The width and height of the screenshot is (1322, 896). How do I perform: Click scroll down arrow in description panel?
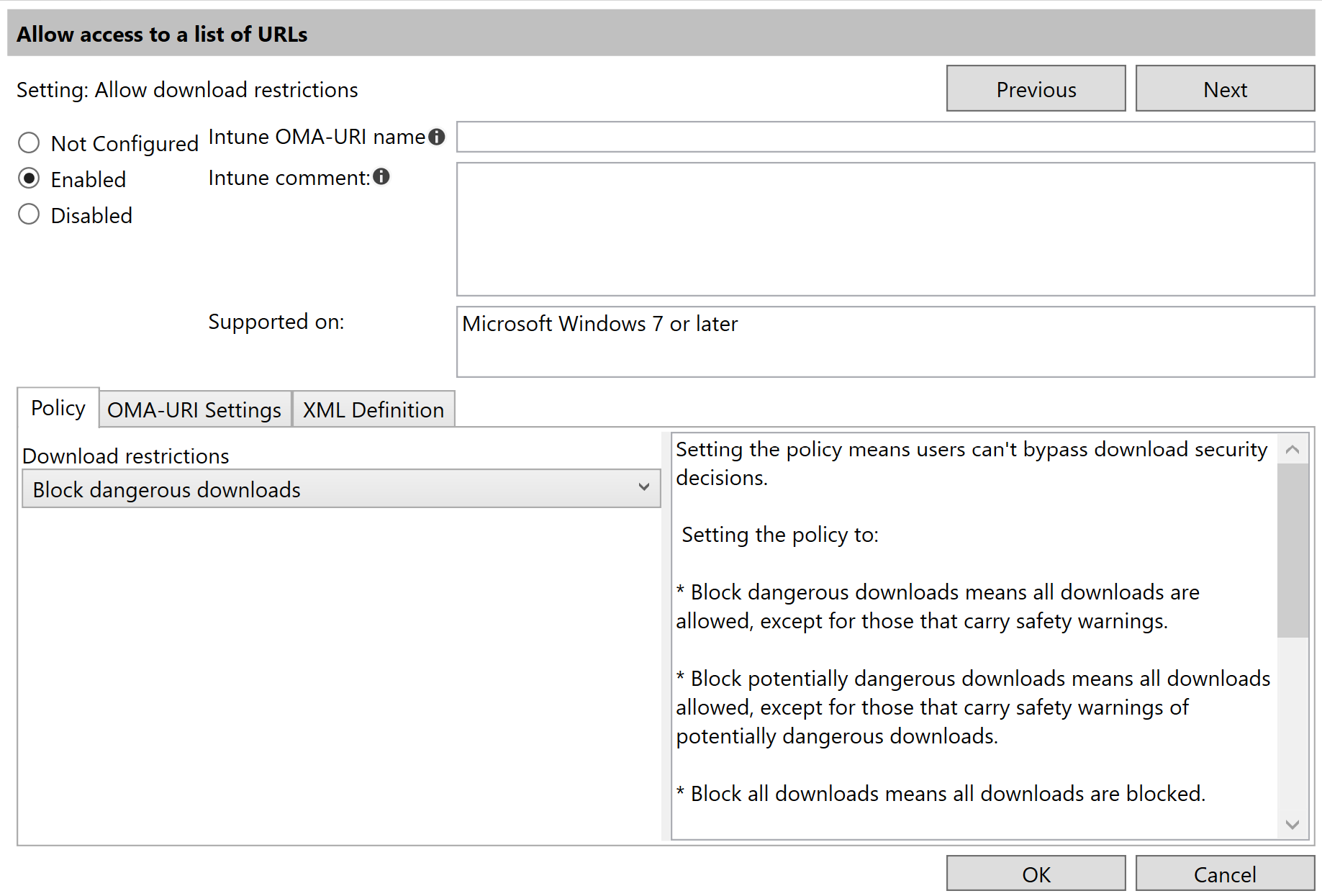point(1292,824)
